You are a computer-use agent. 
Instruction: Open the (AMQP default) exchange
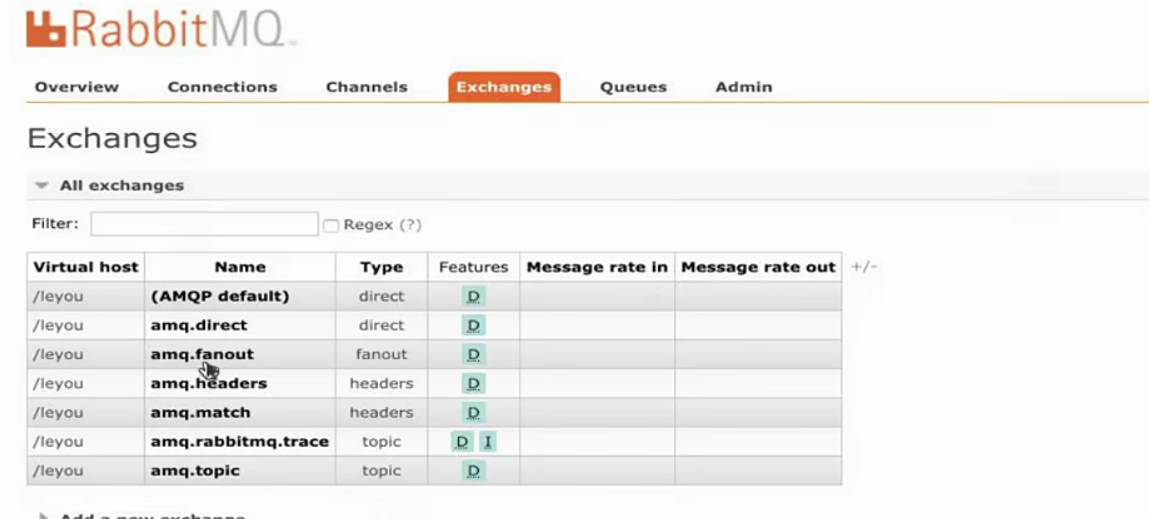220,296
